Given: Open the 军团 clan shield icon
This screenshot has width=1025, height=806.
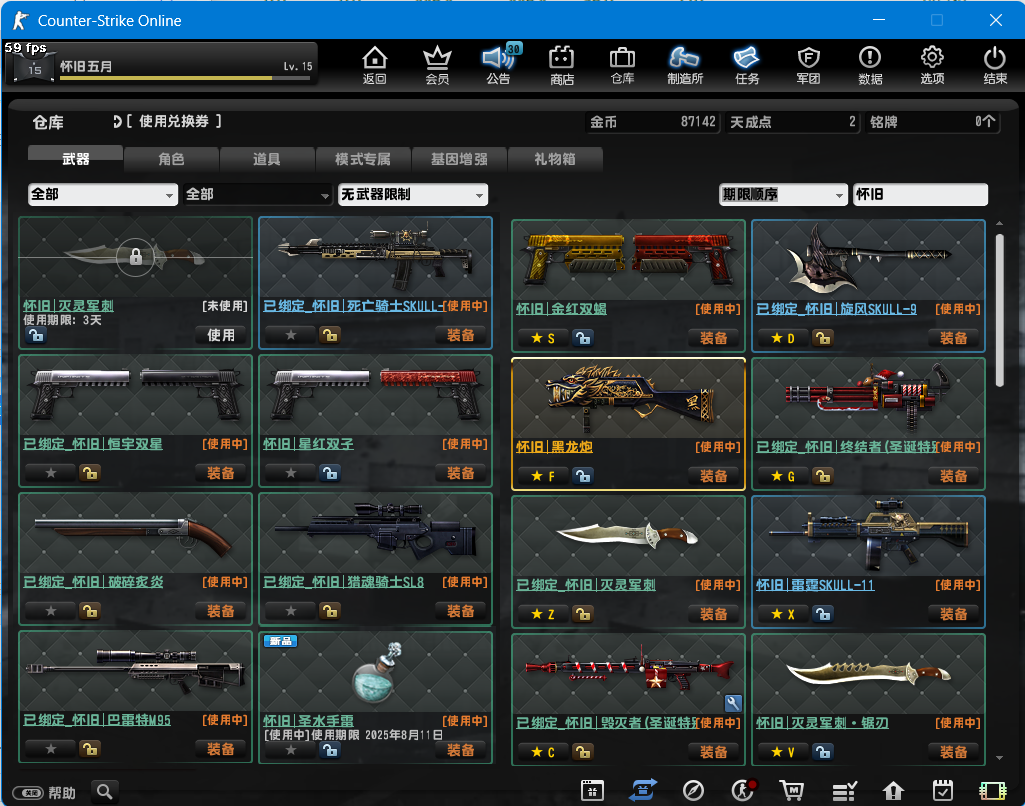Looking at the screenshot, I should pyautogui.click(x=809, y=65).
